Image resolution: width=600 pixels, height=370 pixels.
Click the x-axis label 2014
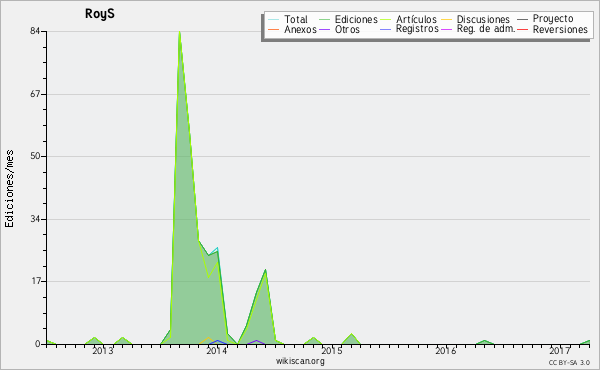(217, 350)
